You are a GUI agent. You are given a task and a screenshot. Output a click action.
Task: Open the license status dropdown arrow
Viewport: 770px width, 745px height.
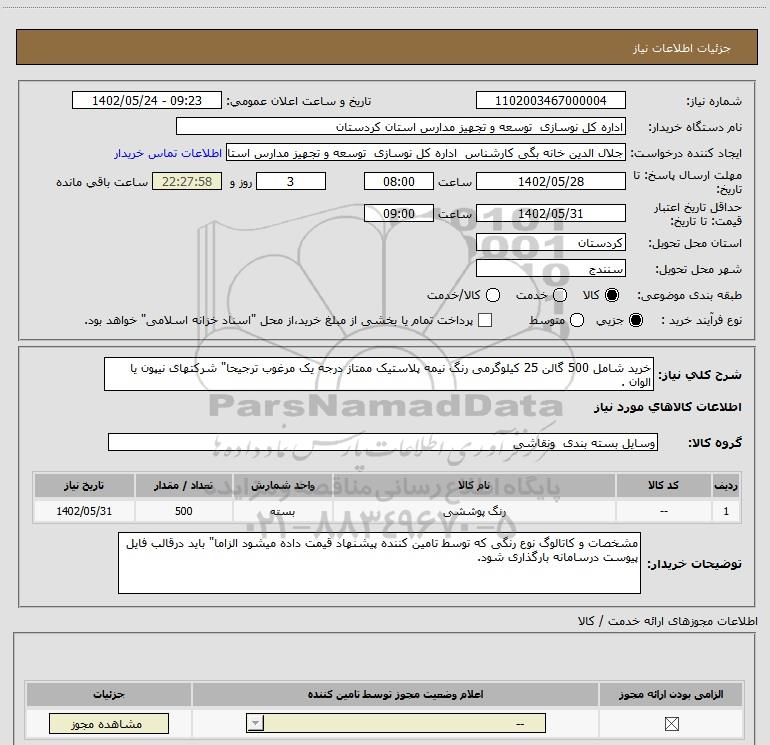point(255,723)
